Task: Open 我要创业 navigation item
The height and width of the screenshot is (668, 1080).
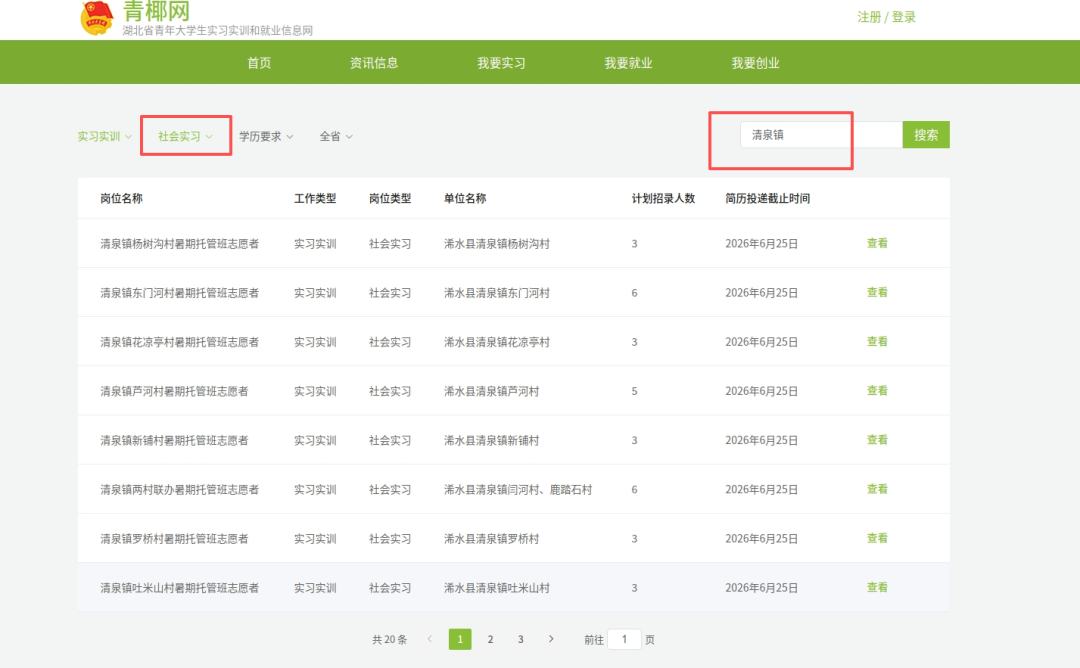Action: click(755, 63)
